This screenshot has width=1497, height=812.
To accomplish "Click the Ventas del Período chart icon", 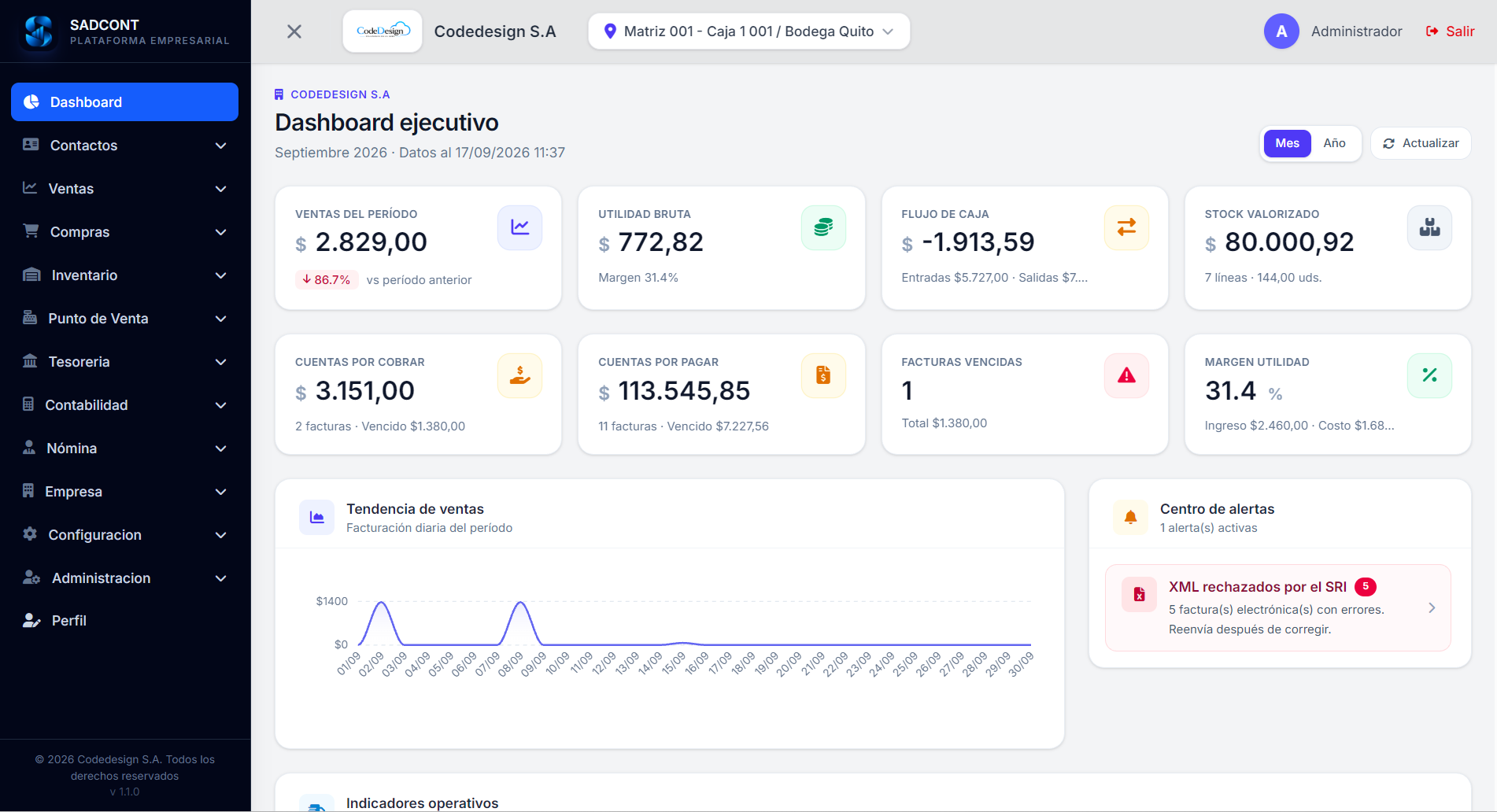I will 519,227.
